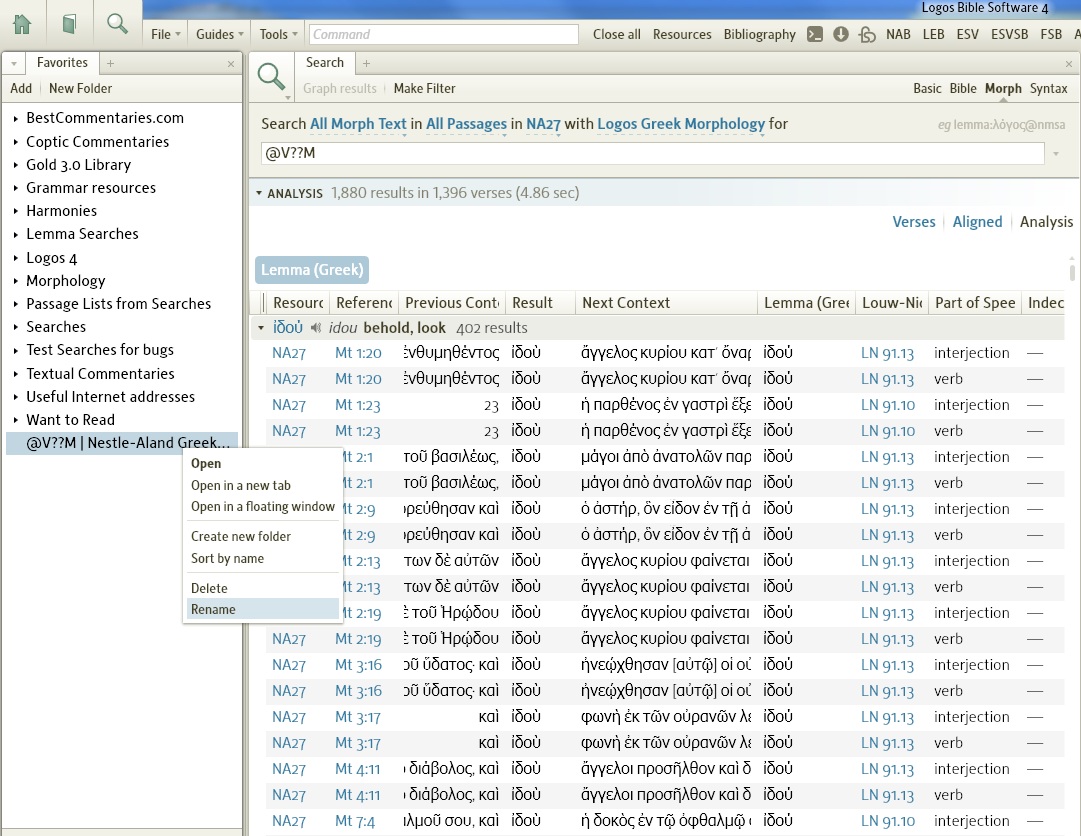Select the Favorites tab
Image resolution: width=1081 pixels, height=836 pixels.
(x=62, y=63)
